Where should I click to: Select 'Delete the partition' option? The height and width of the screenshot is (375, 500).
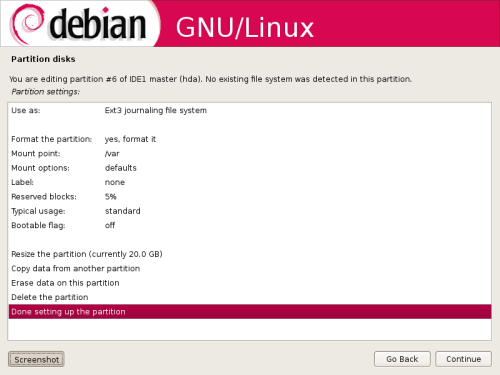[250, 297]
